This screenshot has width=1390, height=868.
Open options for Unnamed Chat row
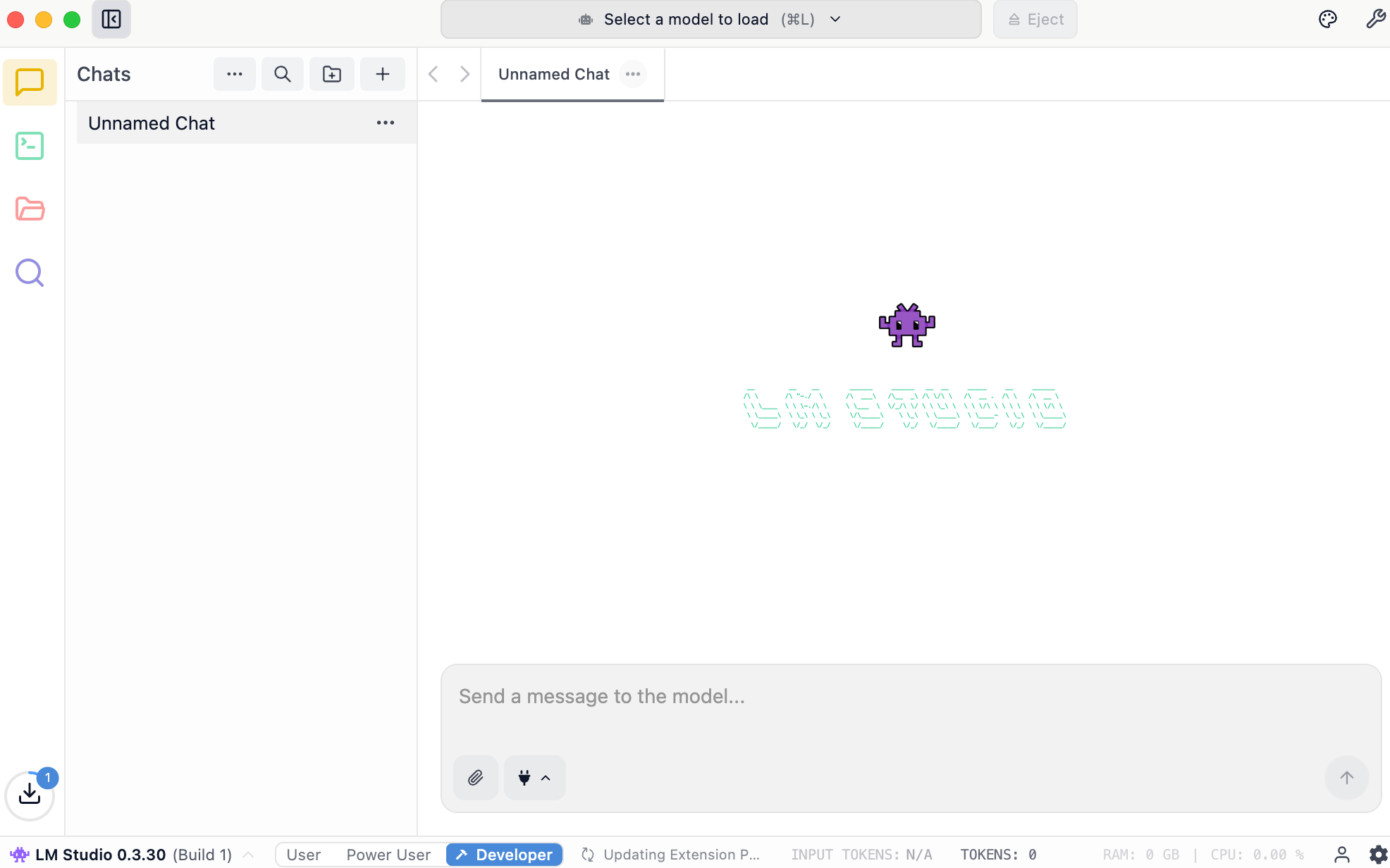click(x=386, y=123)
